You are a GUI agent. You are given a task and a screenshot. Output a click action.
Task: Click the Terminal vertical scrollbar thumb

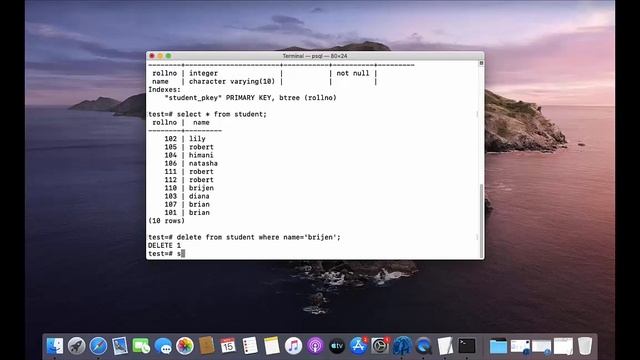click(x=482, y=220)
